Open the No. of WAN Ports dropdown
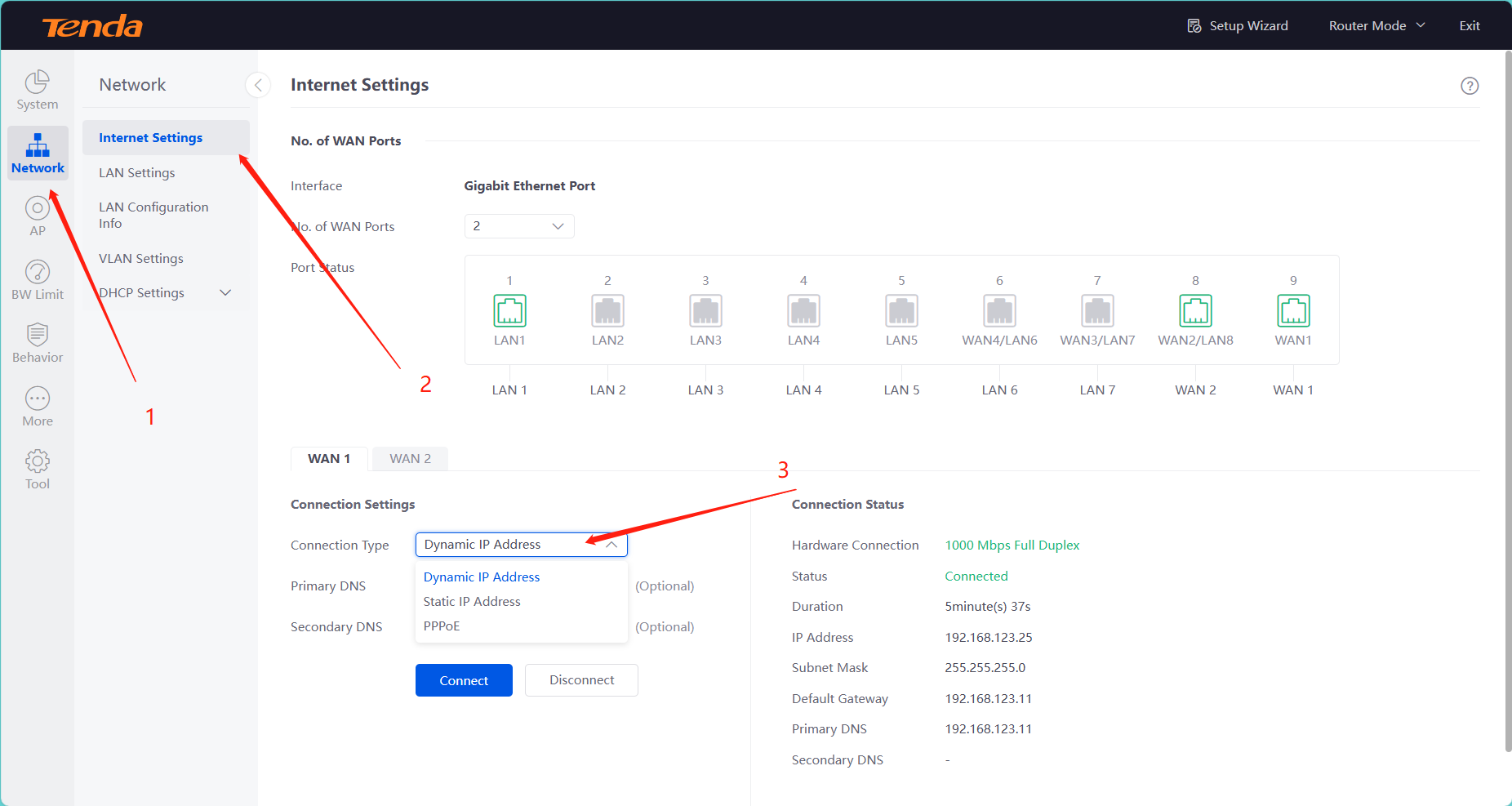The image size is (1512, 806). pyautogui.click(x=519, y=226)
